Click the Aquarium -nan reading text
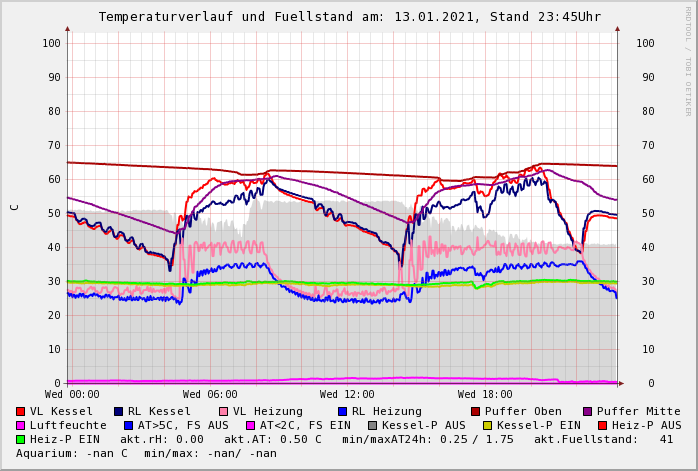This screenshot has height=471, width=698. click(75, 453)
